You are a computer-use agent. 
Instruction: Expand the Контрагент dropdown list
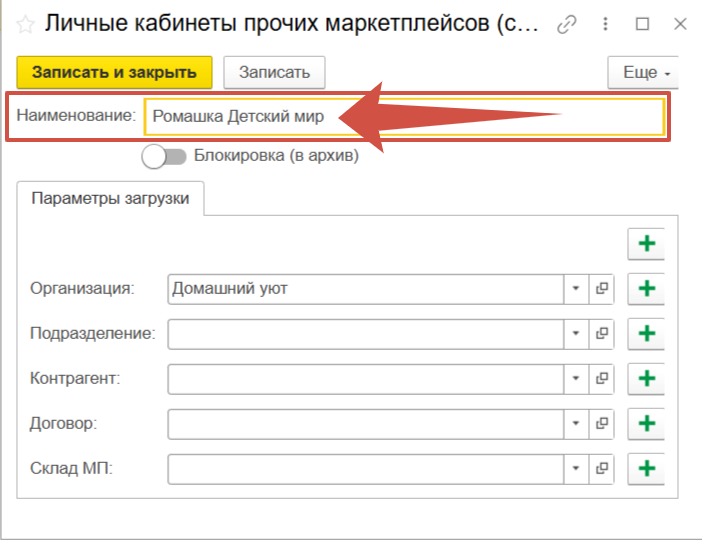pyautogui.click(x=576, y=379)
